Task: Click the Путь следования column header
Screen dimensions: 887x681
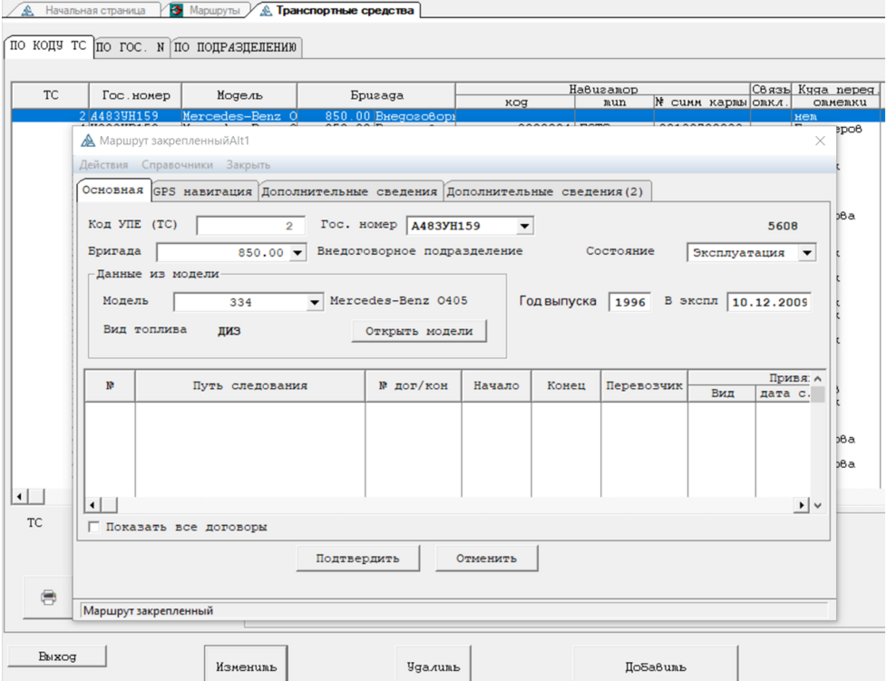Action: coord(250,386)
